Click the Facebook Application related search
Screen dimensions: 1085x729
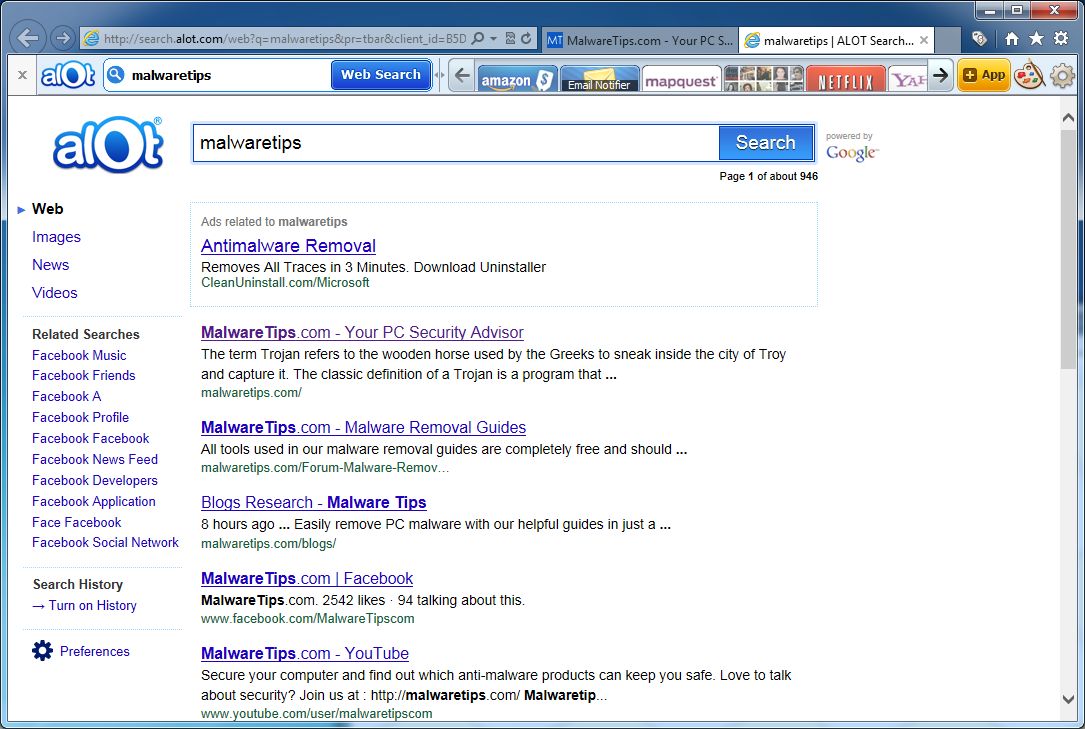(x=93, y=501)
